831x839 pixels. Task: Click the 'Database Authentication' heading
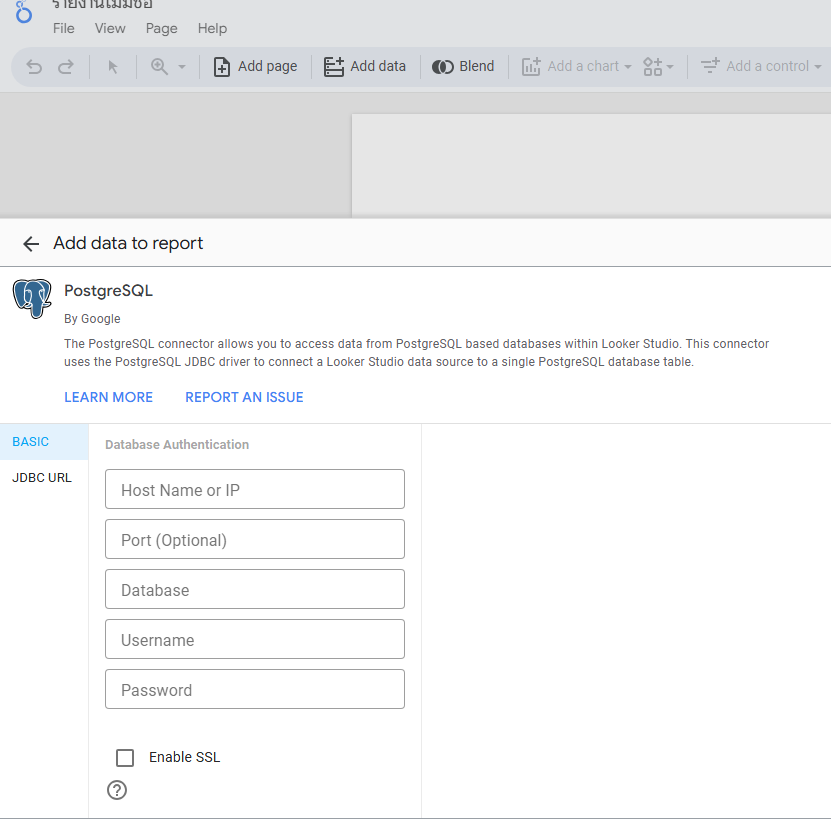click(x=177, y=445)
